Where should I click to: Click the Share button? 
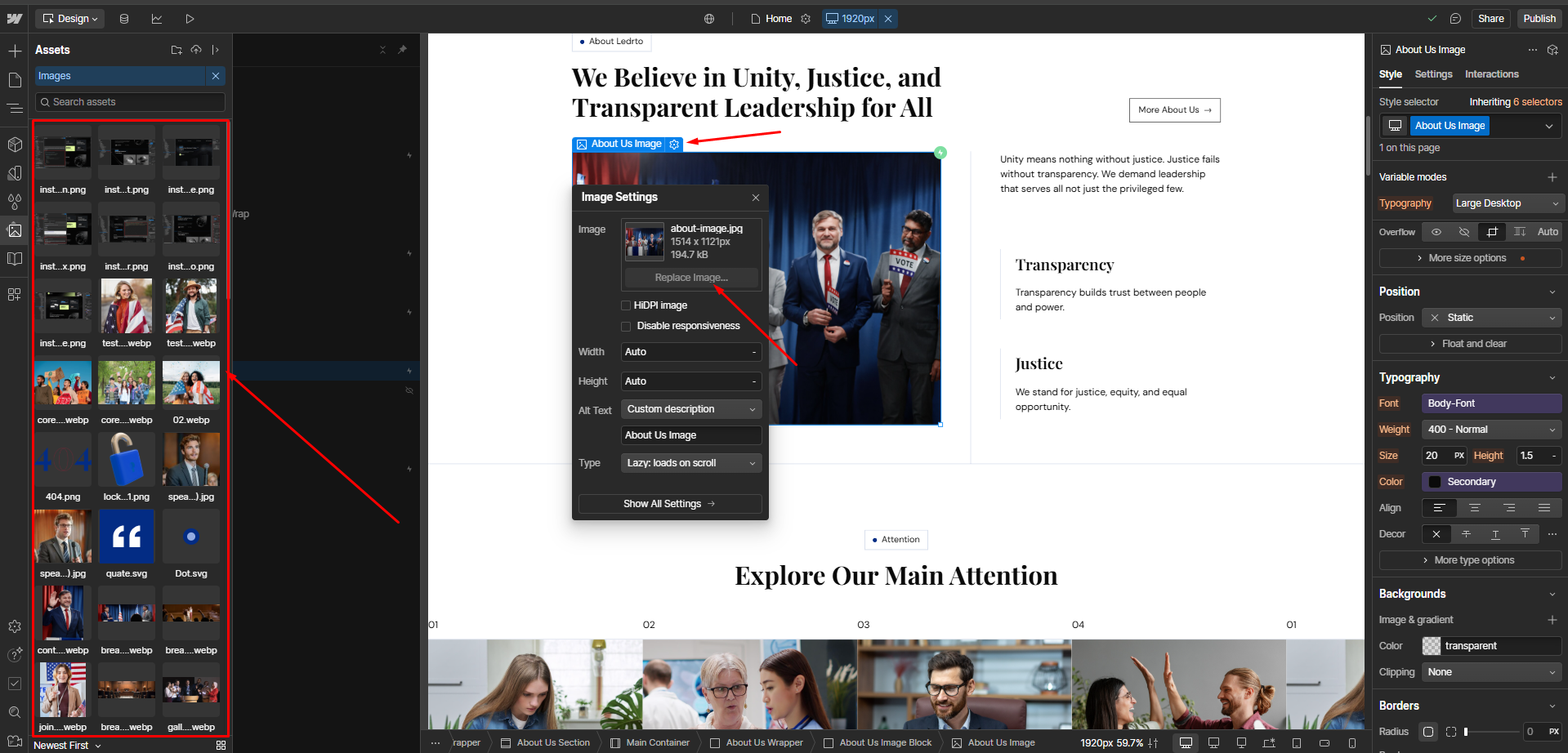[1490, 19]
